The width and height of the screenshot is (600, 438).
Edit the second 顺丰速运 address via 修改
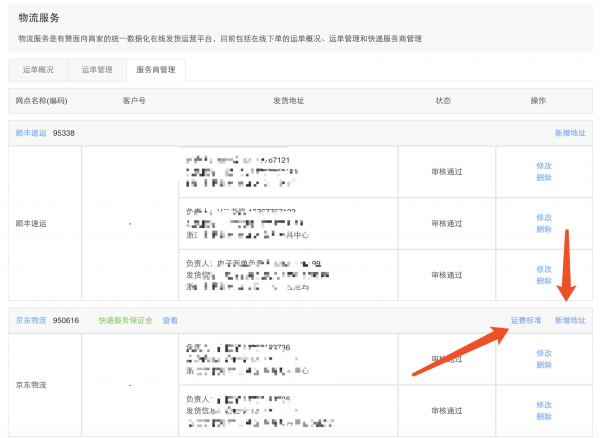[x=544, y=217]
